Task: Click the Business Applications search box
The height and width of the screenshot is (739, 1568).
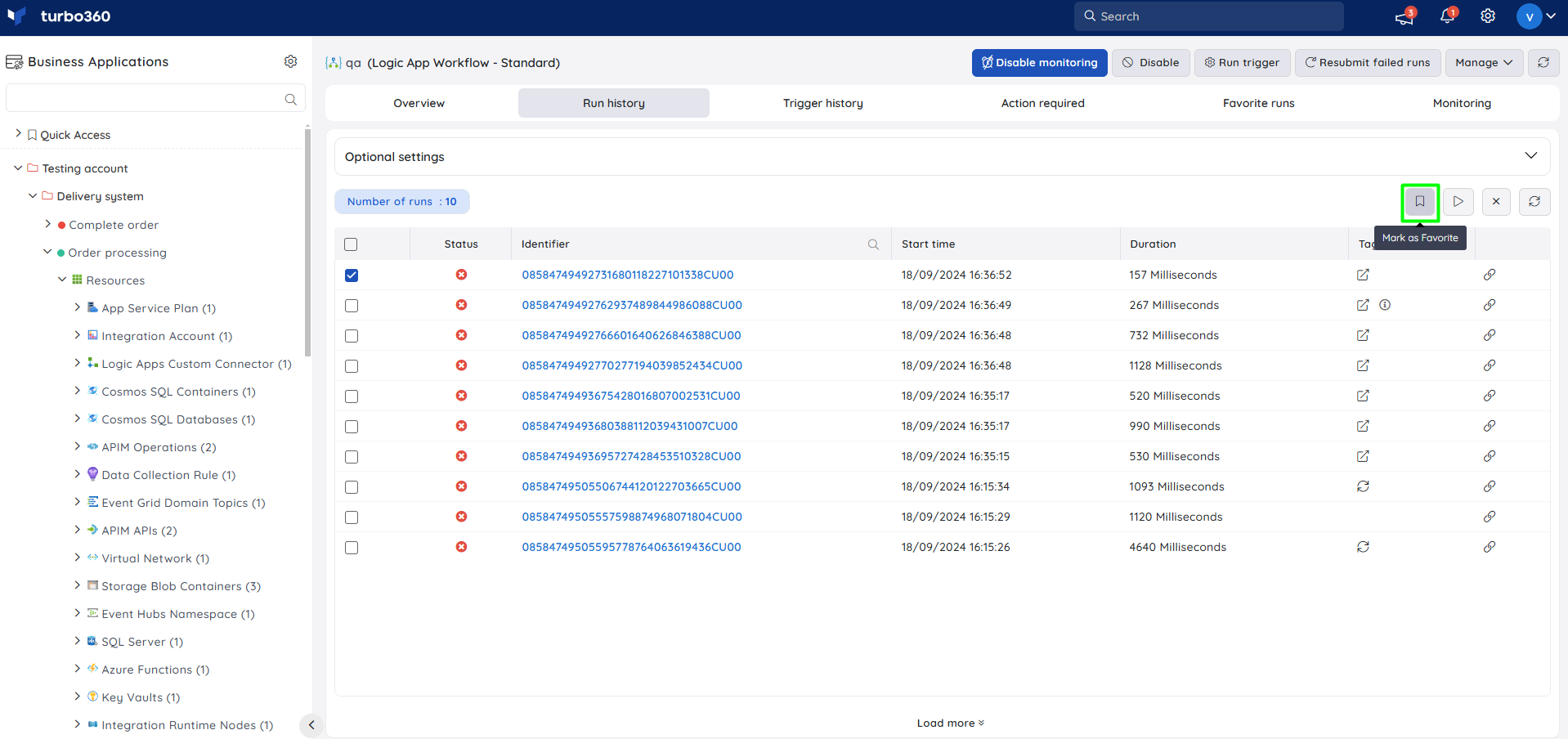Action: coord(155,99)
